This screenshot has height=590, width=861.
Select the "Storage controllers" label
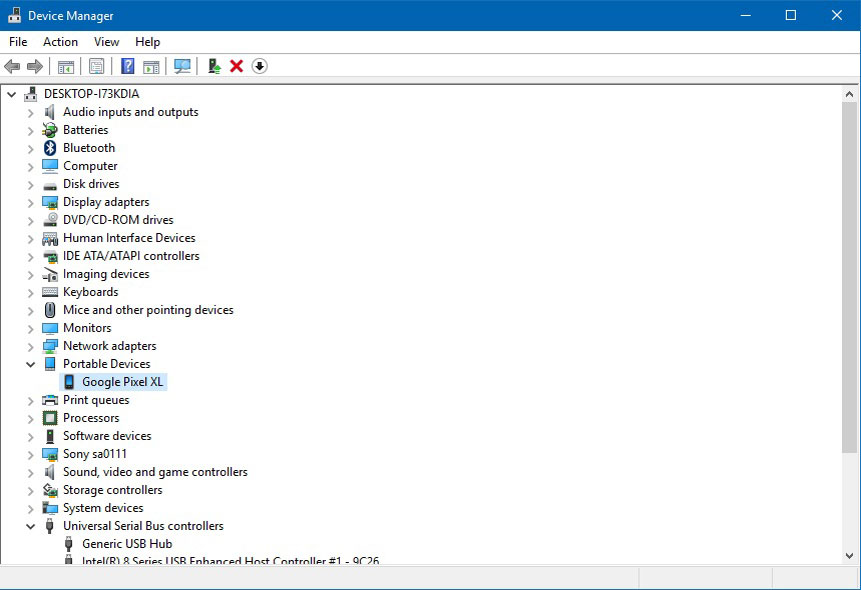(x=113, y=490)
